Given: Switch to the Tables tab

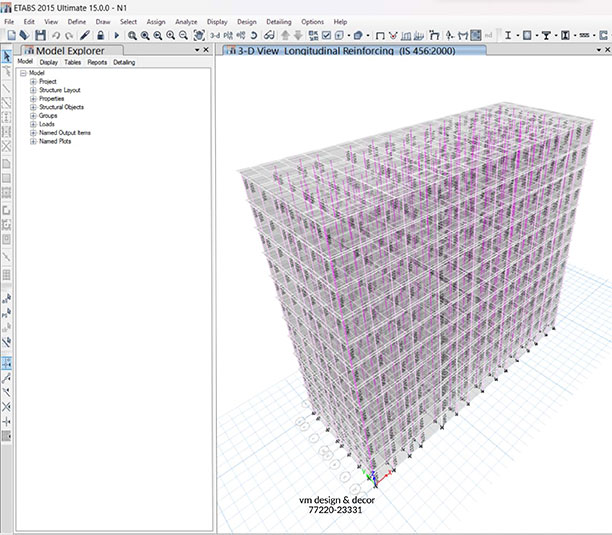Looking at the screenshot, I should tap(74, 62).
